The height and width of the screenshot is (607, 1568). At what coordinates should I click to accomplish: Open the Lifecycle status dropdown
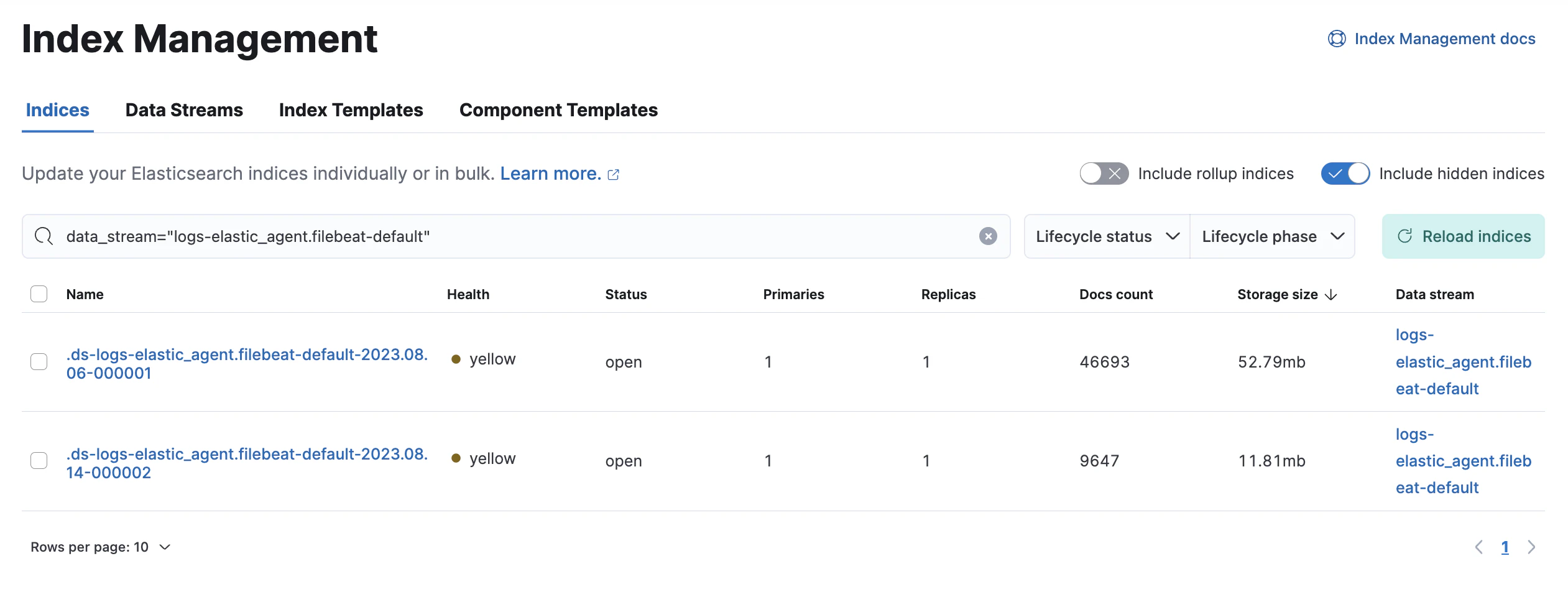(x=1107, y=236)
